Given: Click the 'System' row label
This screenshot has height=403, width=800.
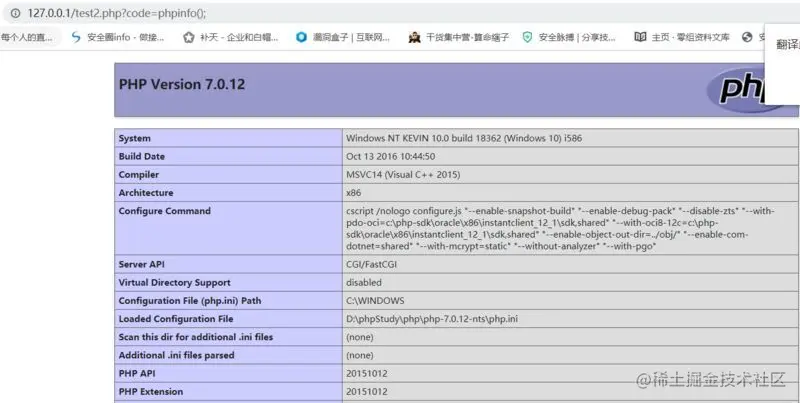Looking at the screenshot, I should tap(135, 138).
